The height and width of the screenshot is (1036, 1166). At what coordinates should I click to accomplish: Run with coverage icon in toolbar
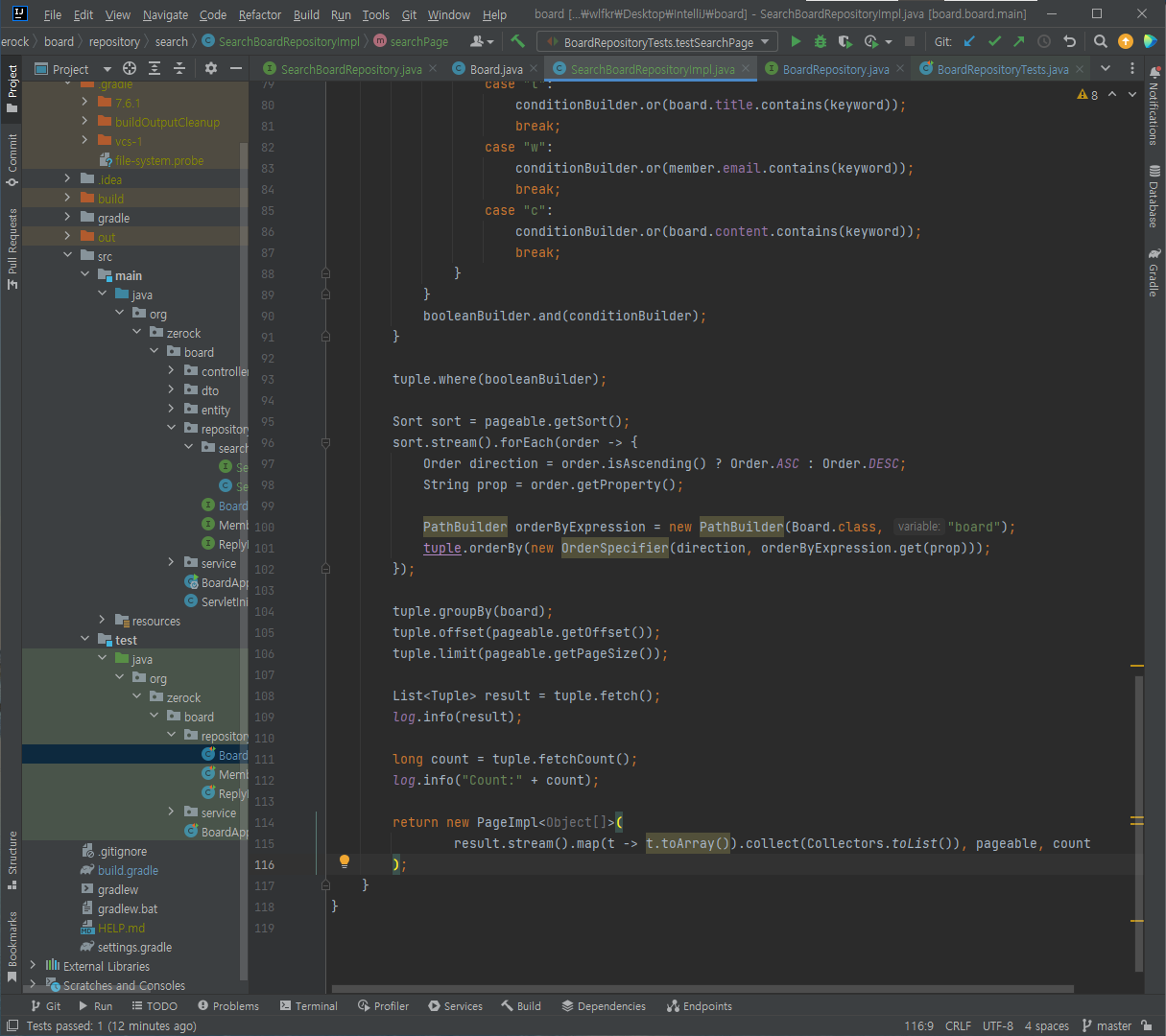pyautogui.click(x=845, y=41)
